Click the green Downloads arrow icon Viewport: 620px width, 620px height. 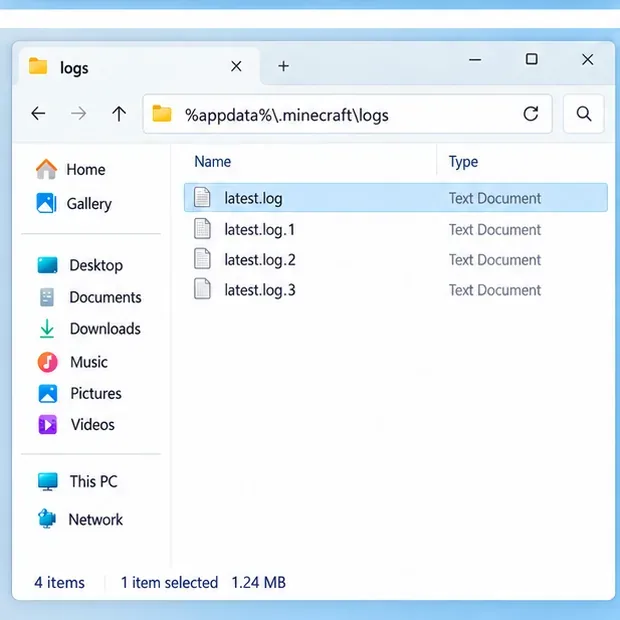coord(47,329)
